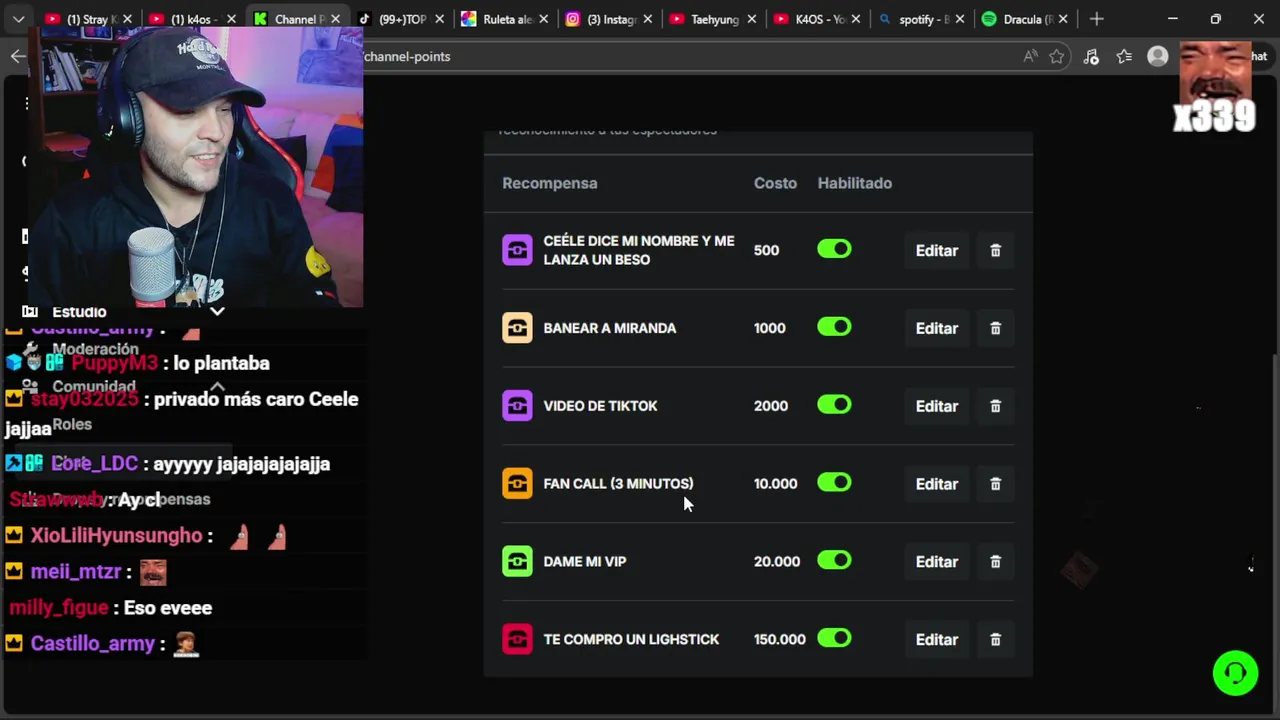Click the Costo column header
This screenshot has width=1280, height=720.
coord(775,183)
